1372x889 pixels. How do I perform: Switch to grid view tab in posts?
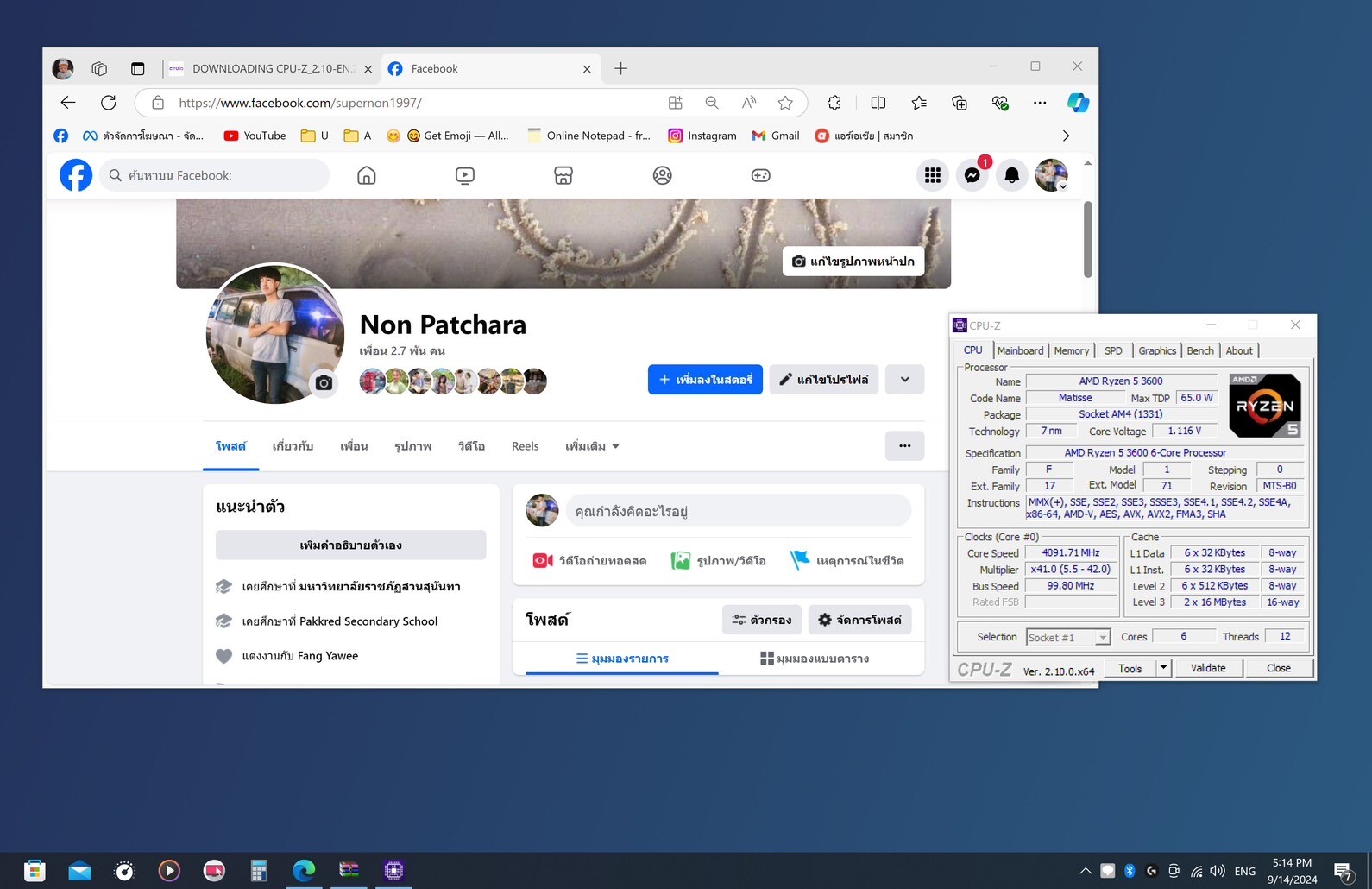(814, 659)
